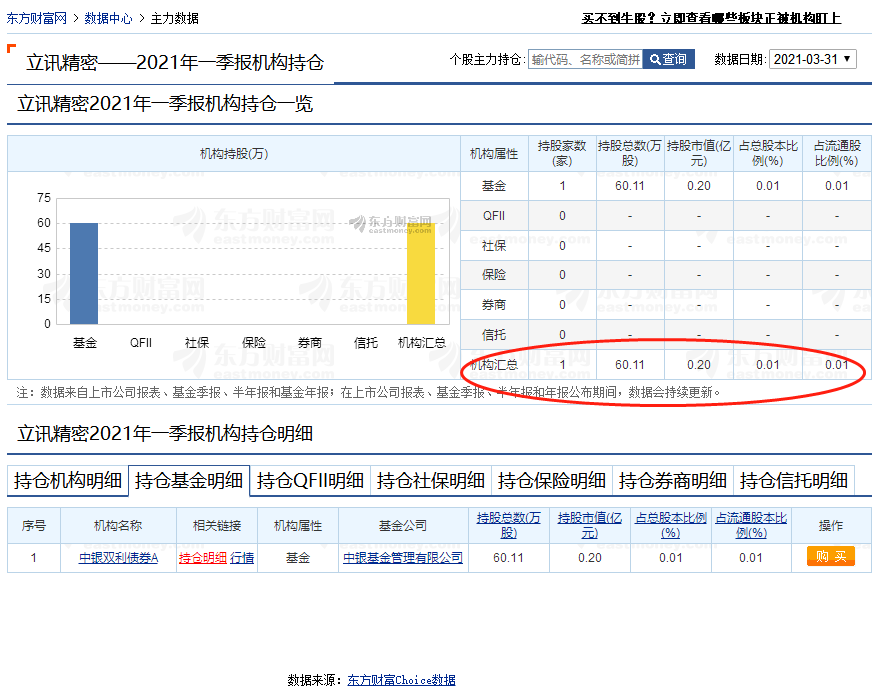The image size is (877, 689).
Task: Click the 序号 column header
Action: click(34, 525)
